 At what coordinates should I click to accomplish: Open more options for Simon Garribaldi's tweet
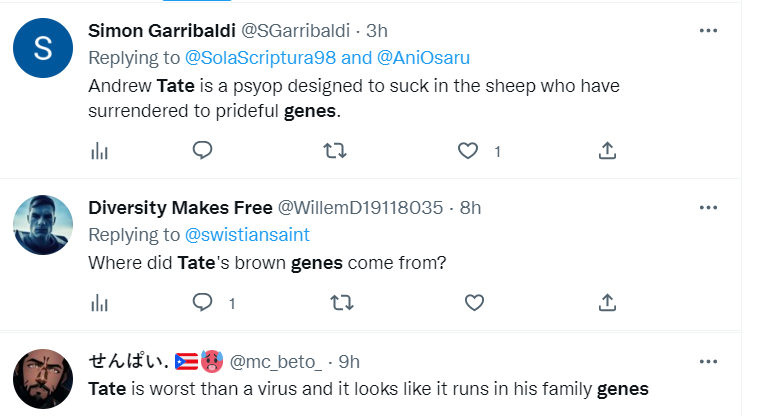coord(708,31)
